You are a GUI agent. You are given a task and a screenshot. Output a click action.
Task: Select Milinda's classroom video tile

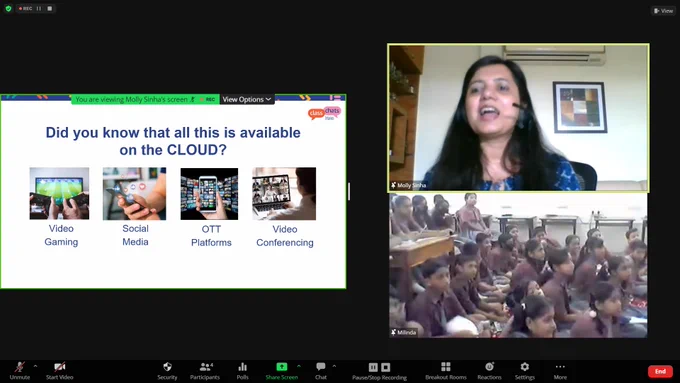click(518, 265)
